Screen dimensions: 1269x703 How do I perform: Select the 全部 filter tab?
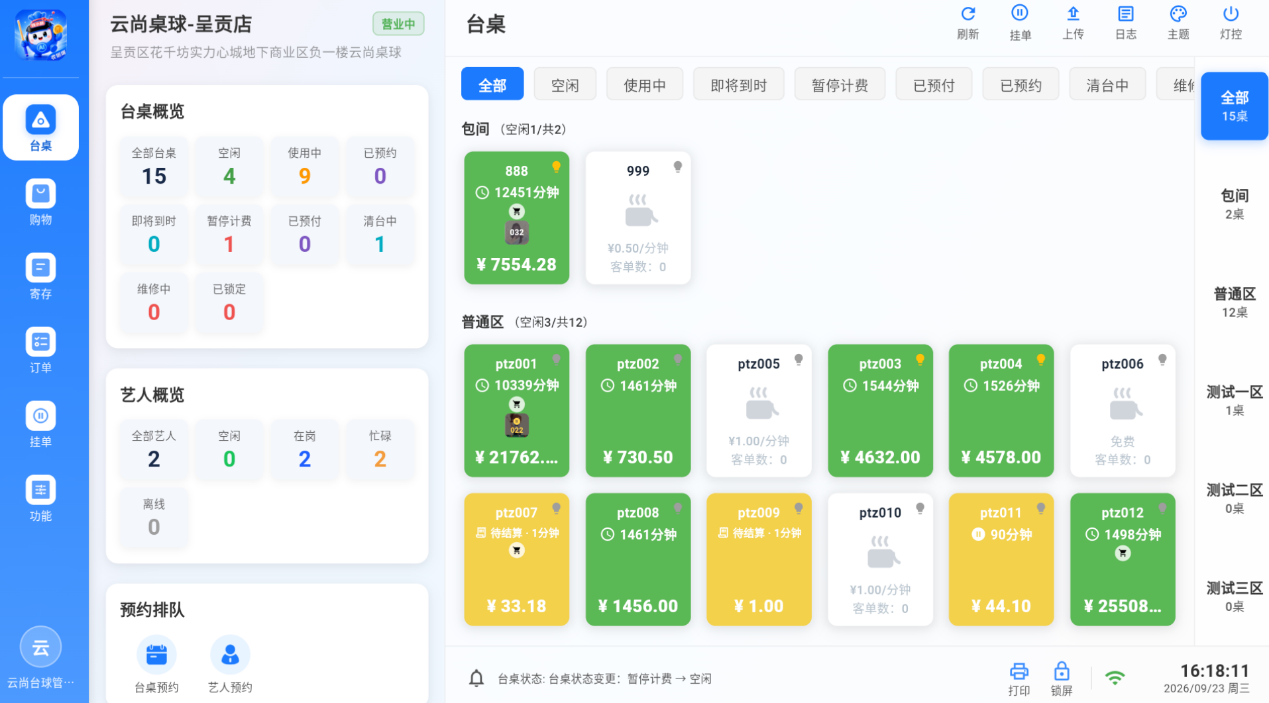coord(492,84)
